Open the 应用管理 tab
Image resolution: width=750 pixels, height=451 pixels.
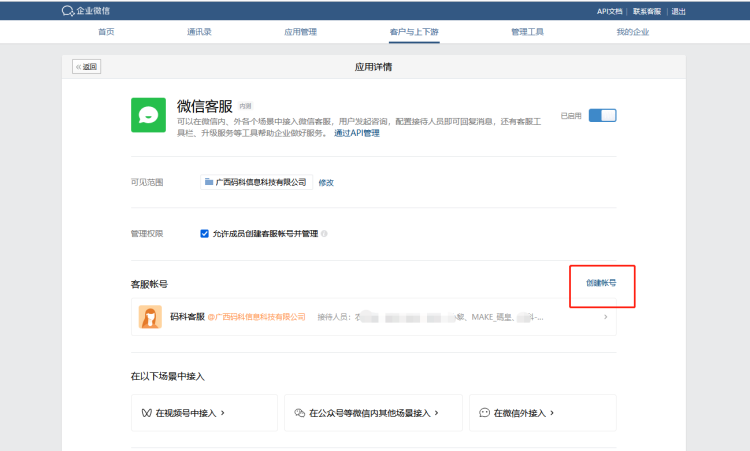(x=300, y=32)
